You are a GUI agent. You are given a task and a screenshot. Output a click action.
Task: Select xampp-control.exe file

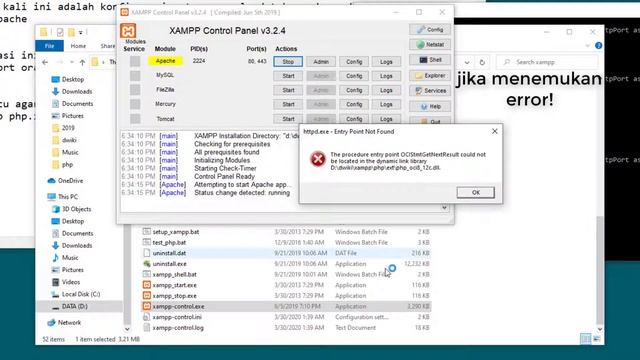tap(287, 306)
